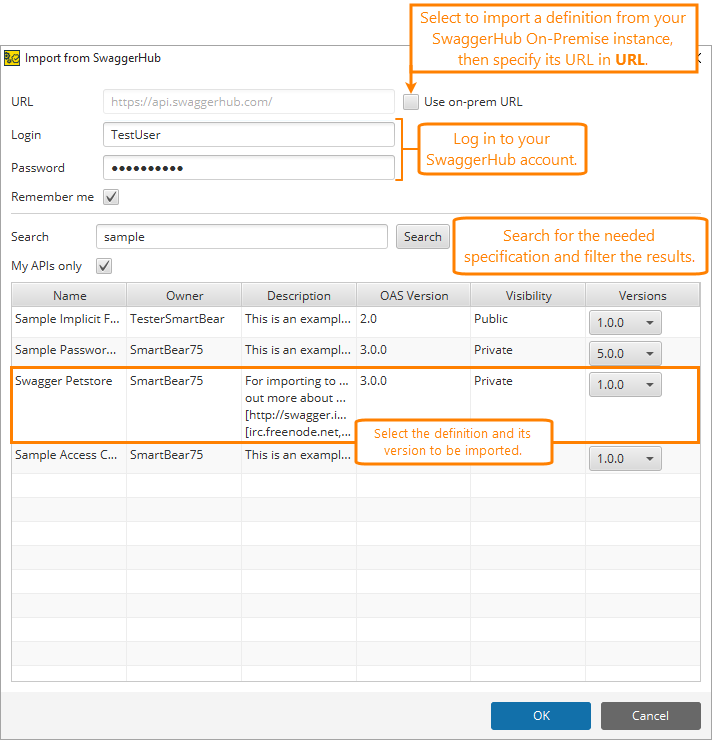This screenshot has width=712, height=740.
Task: Focus the URL input field
Action: click(249, 101)
